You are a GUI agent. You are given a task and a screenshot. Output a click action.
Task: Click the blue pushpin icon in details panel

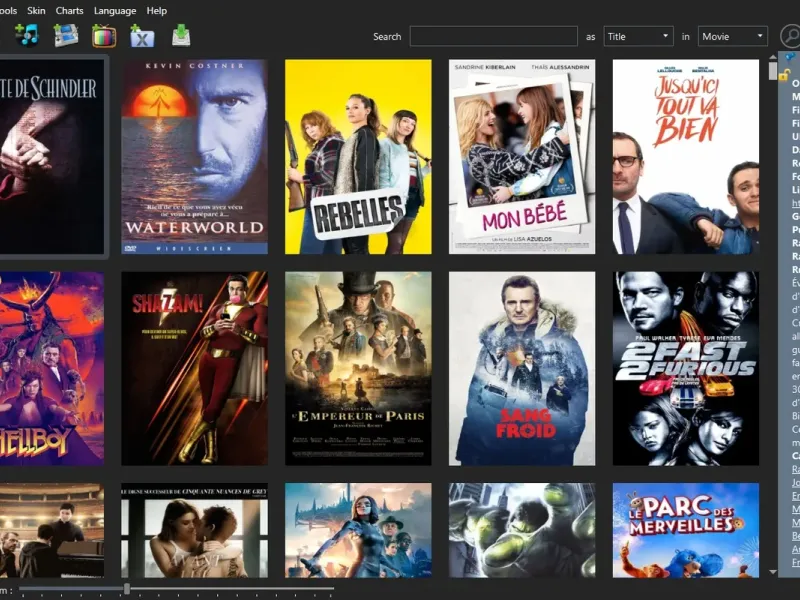click(x=790, y=57)
